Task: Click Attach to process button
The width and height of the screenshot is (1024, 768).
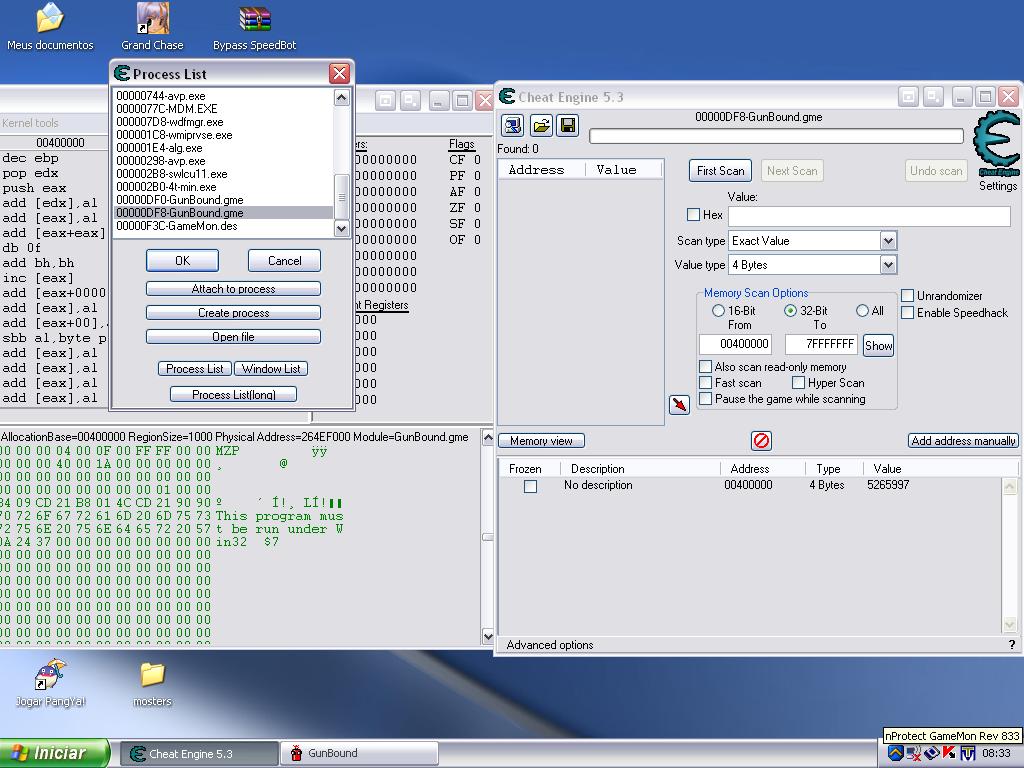Action: click(233, 289)
